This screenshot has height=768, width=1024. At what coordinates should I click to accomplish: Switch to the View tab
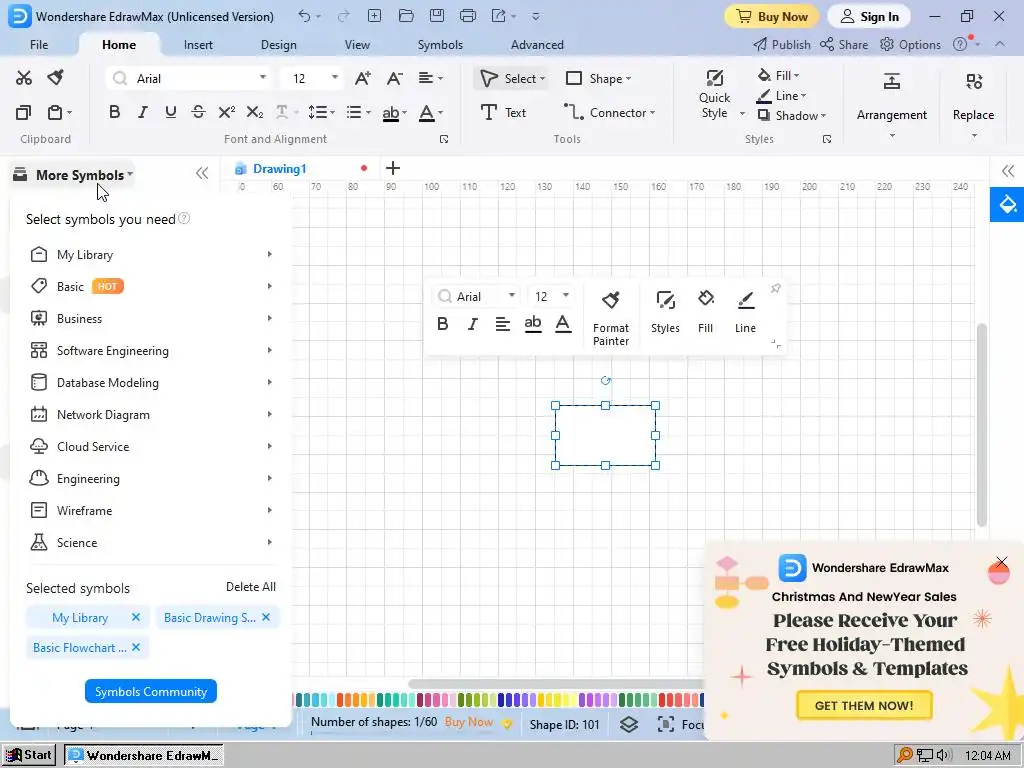357,44
